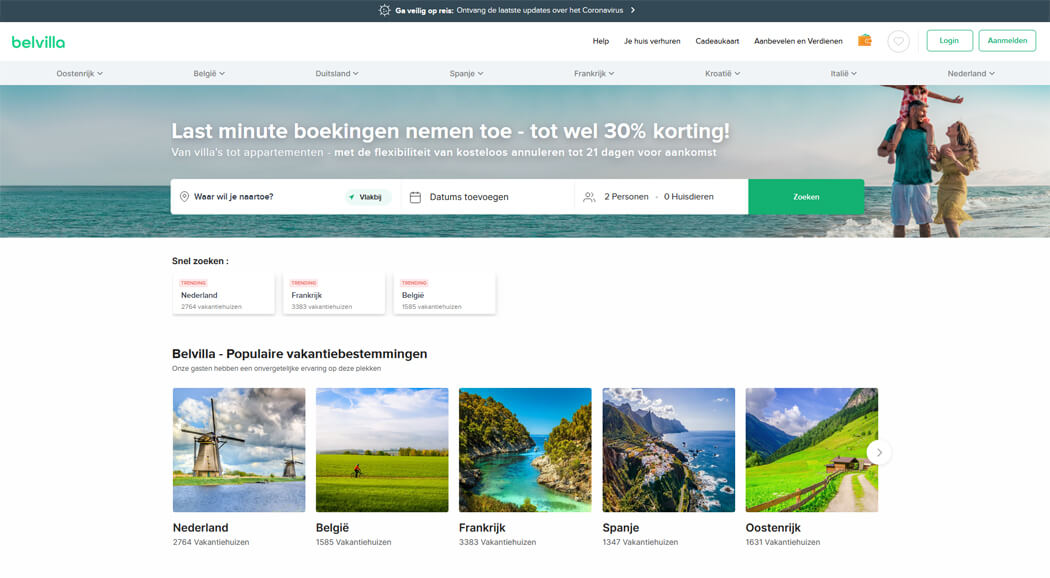Open the Nederland windmill thumbnail
This screenshot has height=578, width=1050.
pos(239,450)
